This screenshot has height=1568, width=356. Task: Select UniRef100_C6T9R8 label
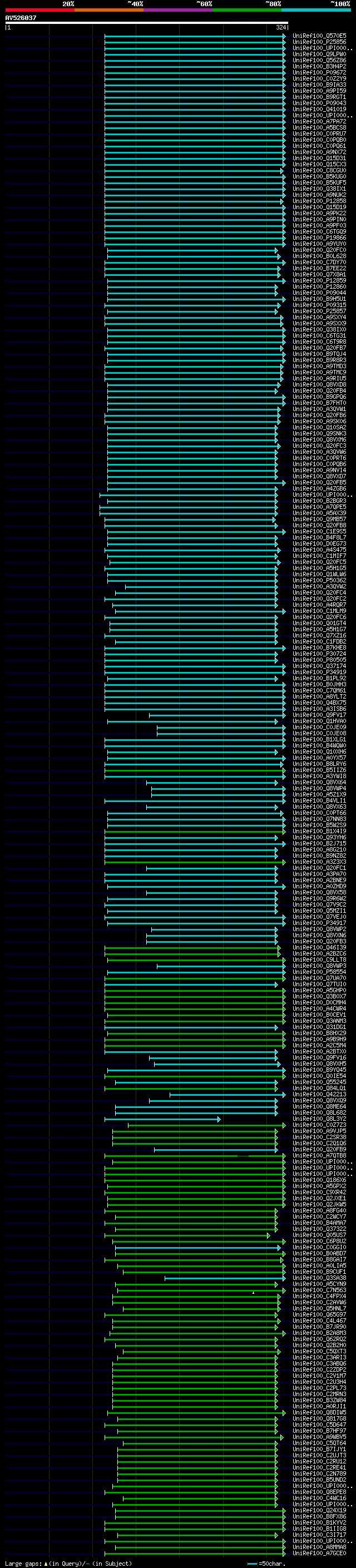(x=319, y=342)
